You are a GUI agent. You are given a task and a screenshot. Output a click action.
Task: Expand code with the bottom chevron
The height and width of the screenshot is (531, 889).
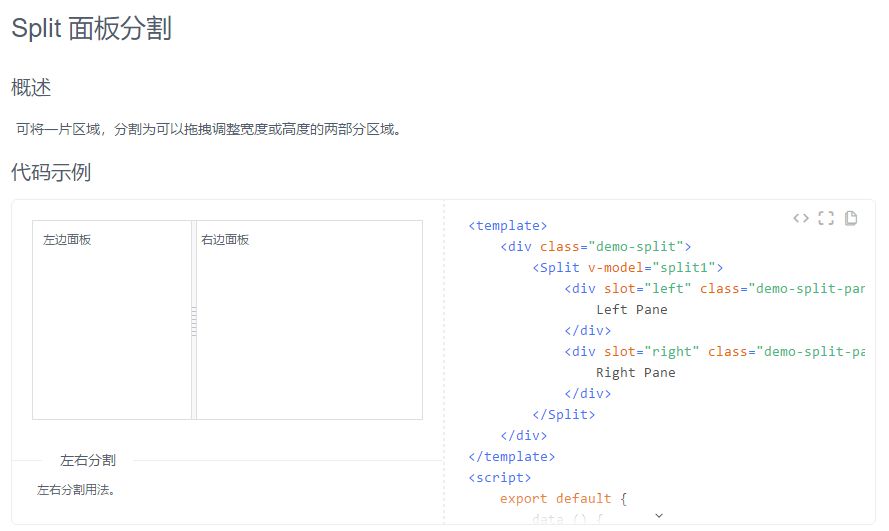click(x=659, y=516)
